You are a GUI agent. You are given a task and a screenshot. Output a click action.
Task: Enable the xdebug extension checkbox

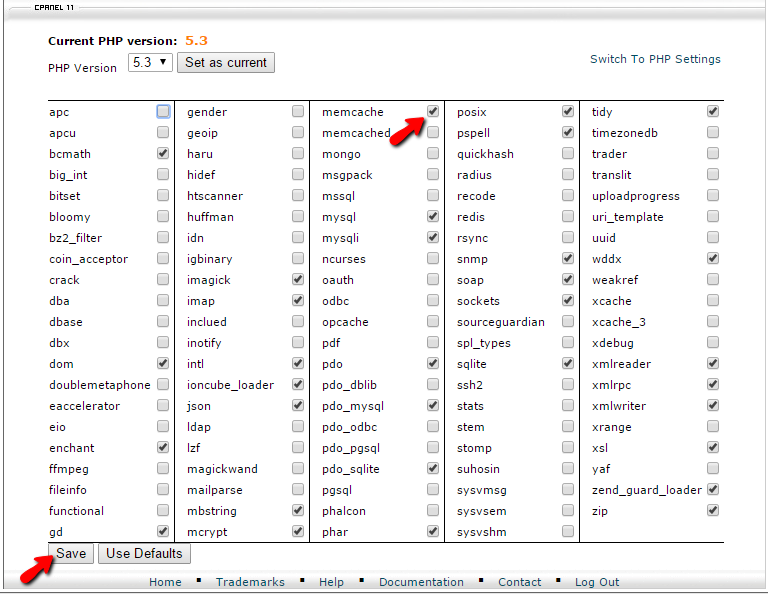713,343
